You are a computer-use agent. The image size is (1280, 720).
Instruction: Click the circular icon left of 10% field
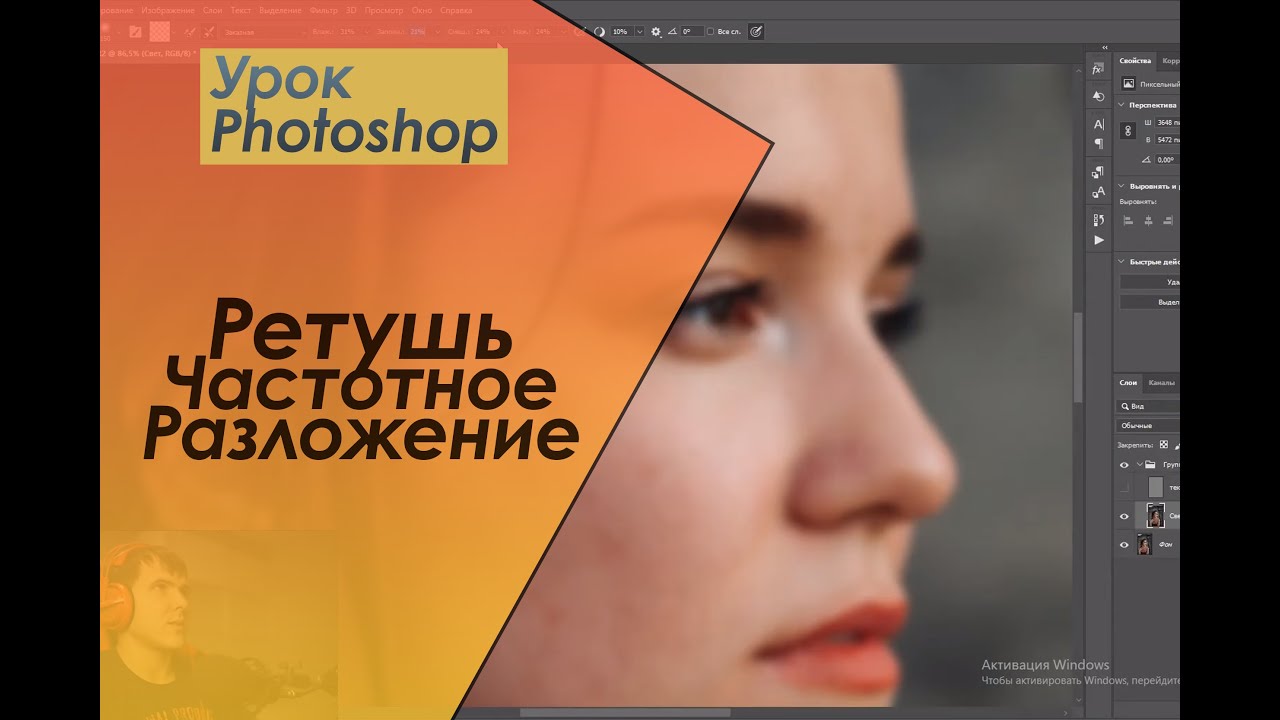click(599, 32)
